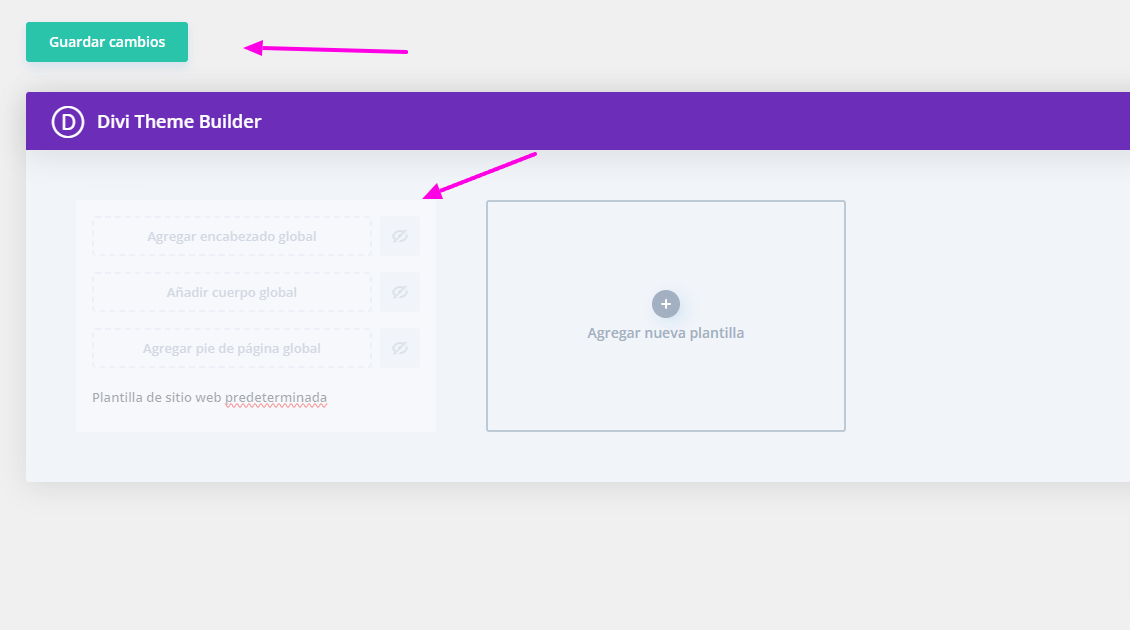The width and height of the screenshot is (1130, 630).
Task: Toggle visibility of global body slot
Action: click(x=400, y=292)
